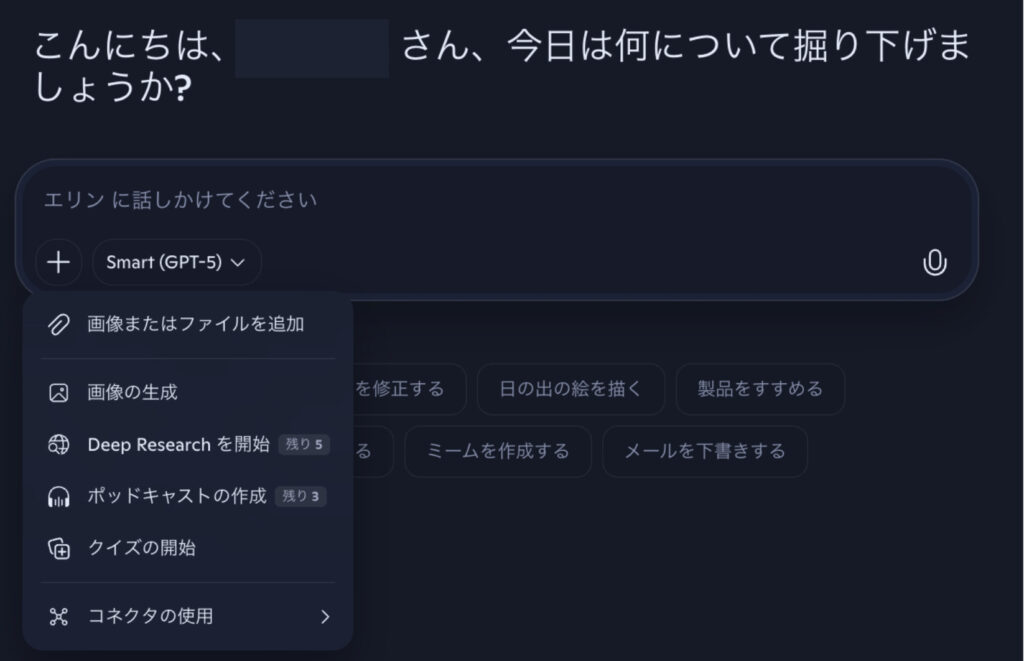Screen dimensions: 1024x661
Task: Open the Smart (GPT-5) model dropdown
Action: tap(176, 263)
